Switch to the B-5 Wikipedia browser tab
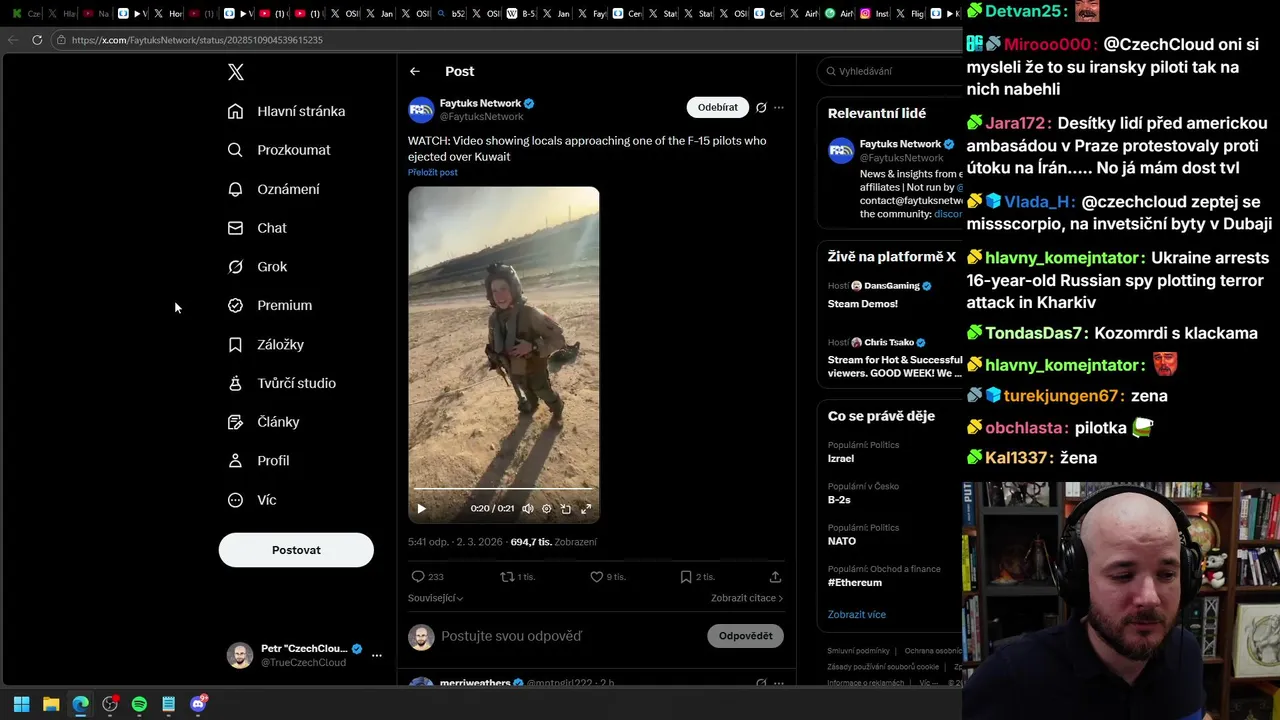 click(522, 14)
